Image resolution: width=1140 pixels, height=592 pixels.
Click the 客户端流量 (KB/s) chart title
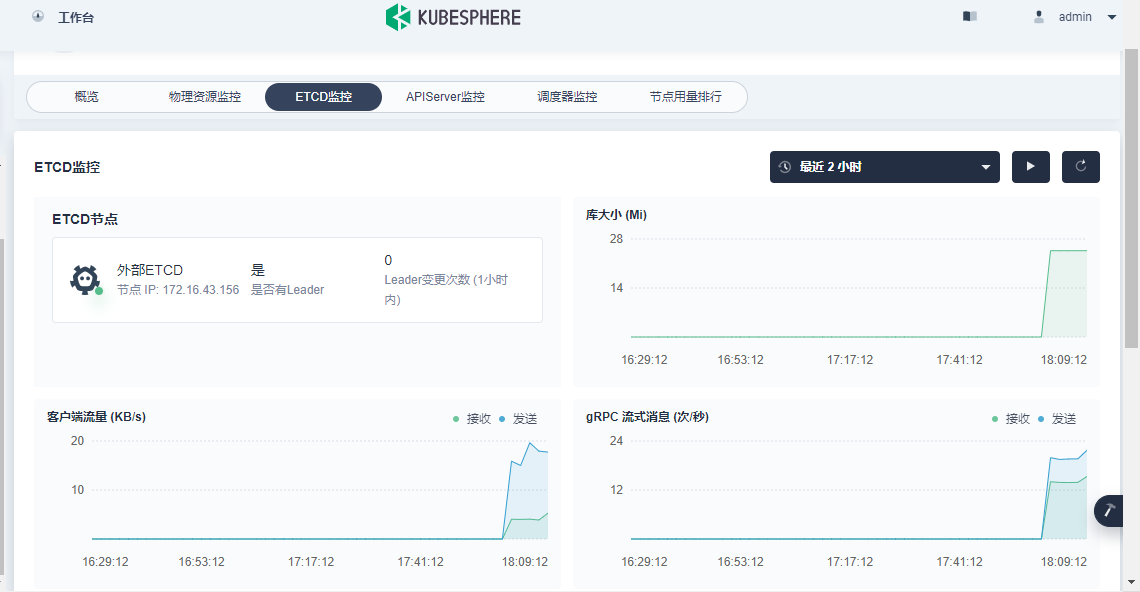coord(97,417)
